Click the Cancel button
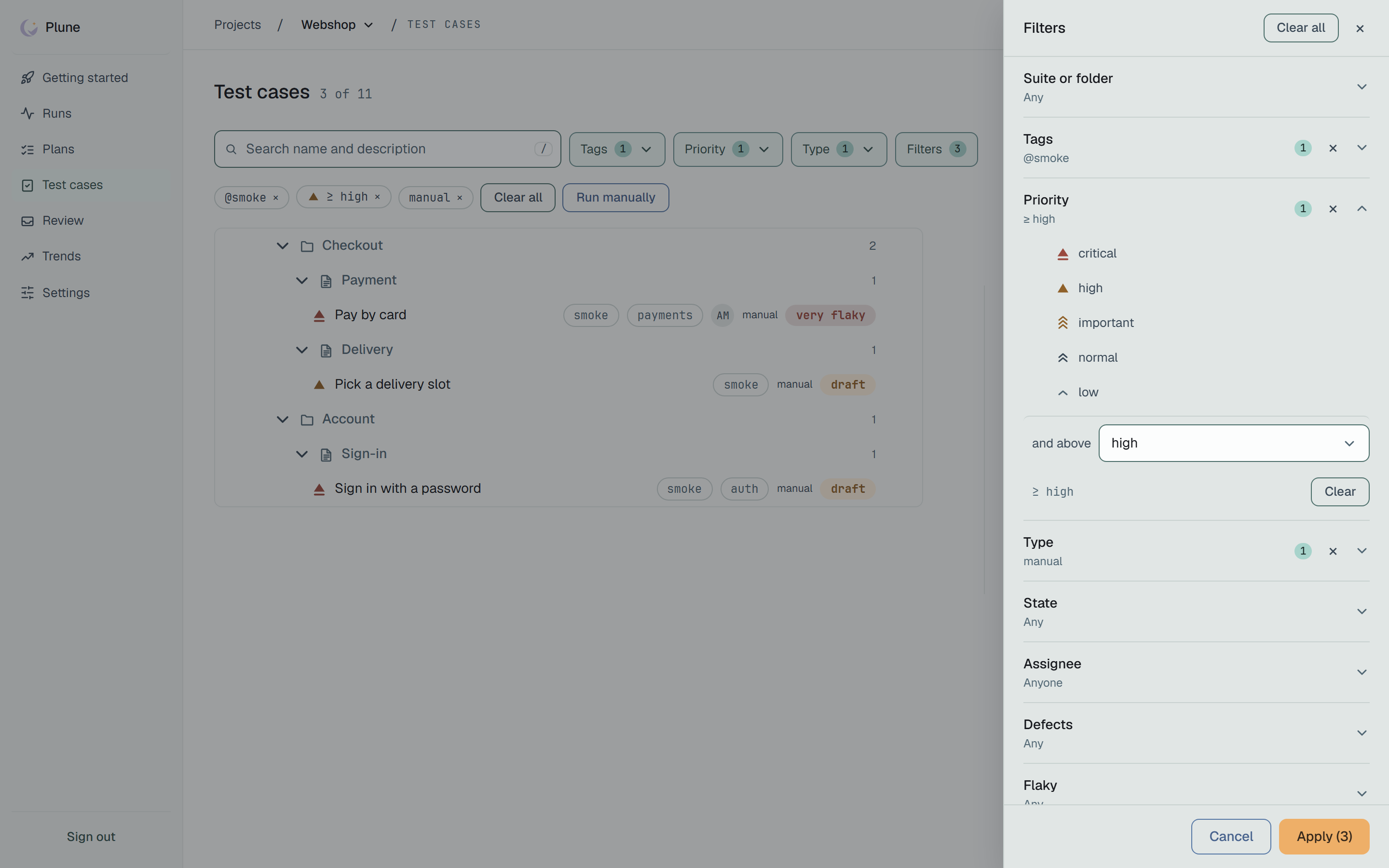 (x=1231, y=837)
